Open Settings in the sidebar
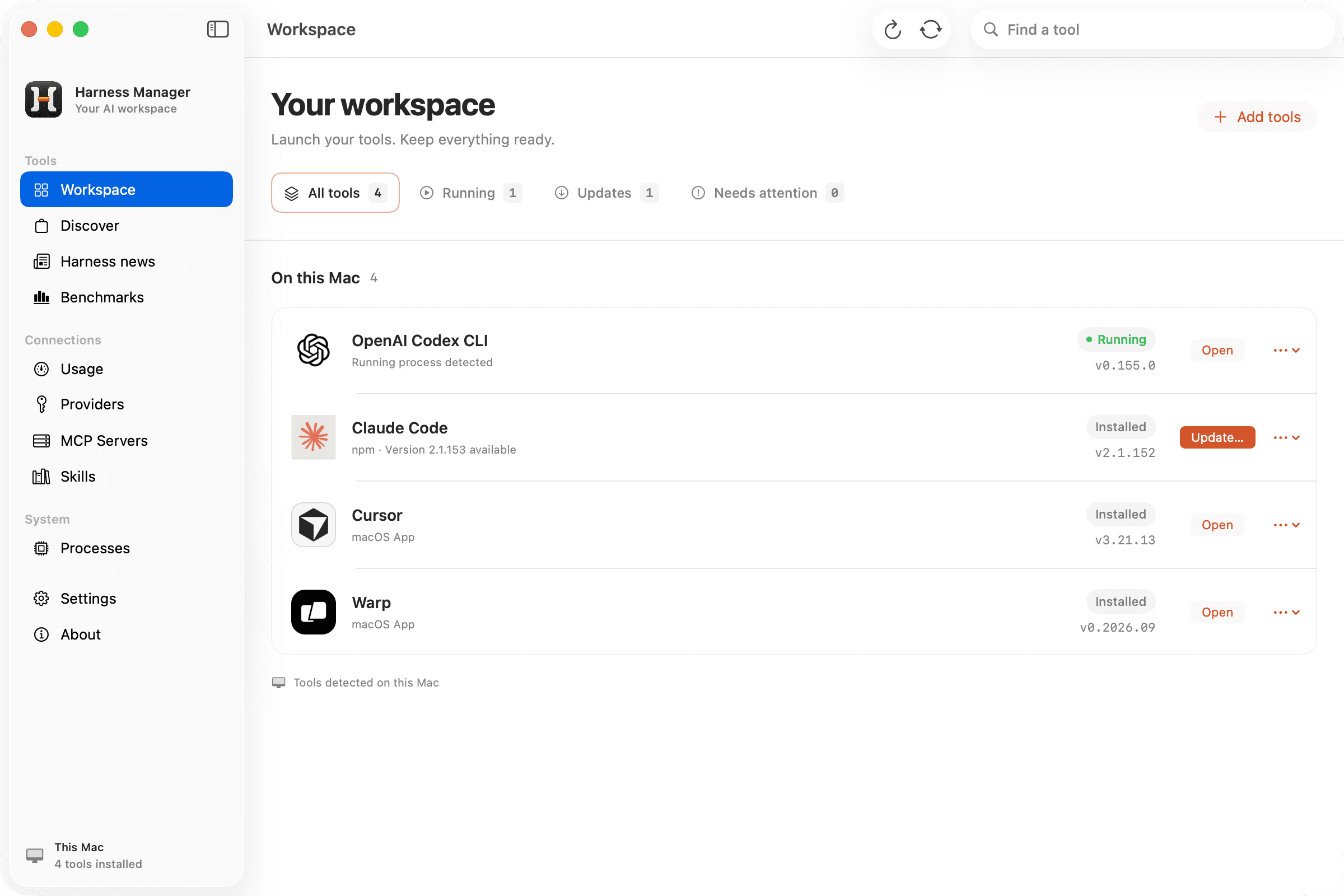Image resolution: width=1344 pixels, height=896 pixels. pyautogui.click(x=127, y=598)
